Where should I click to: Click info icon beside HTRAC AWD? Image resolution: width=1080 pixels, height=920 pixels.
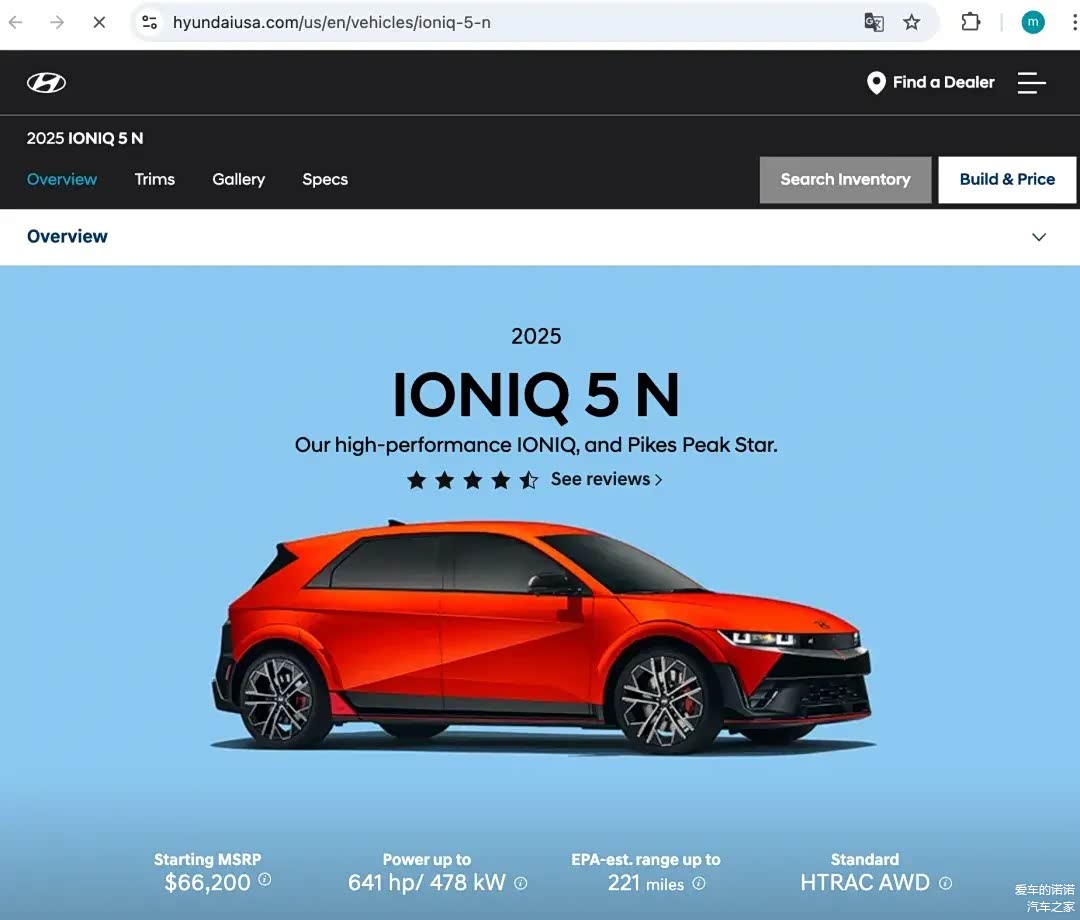946,882
